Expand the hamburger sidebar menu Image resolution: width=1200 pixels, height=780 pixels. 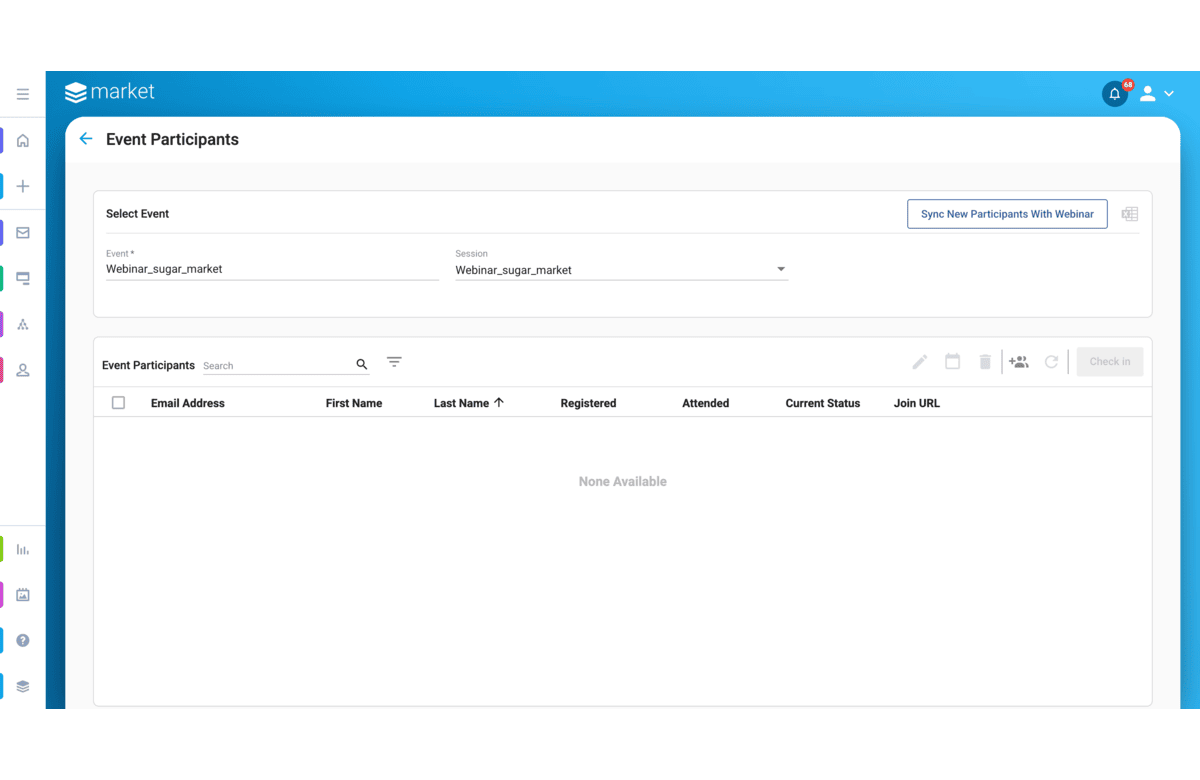[23, 94]
